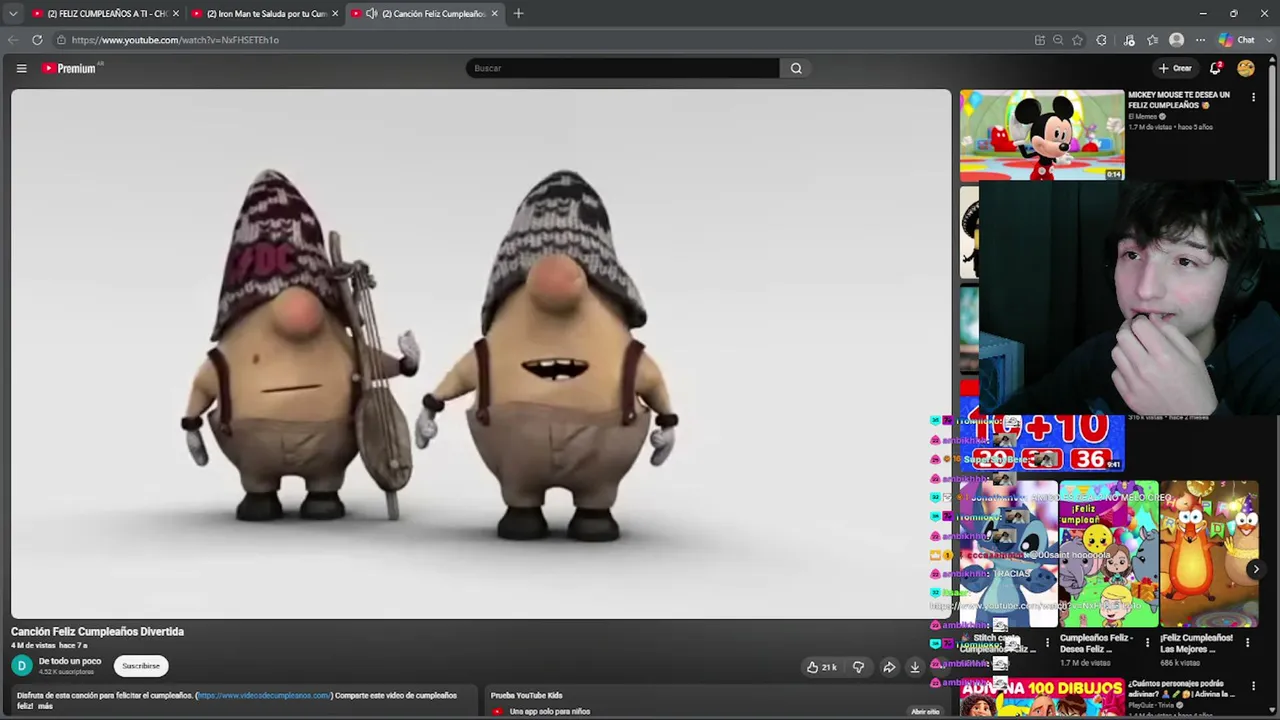Open options for Cumpleaños Feliz - Desea Feliz short
The image size is (1280, 720).
(x=1147, y=643)
